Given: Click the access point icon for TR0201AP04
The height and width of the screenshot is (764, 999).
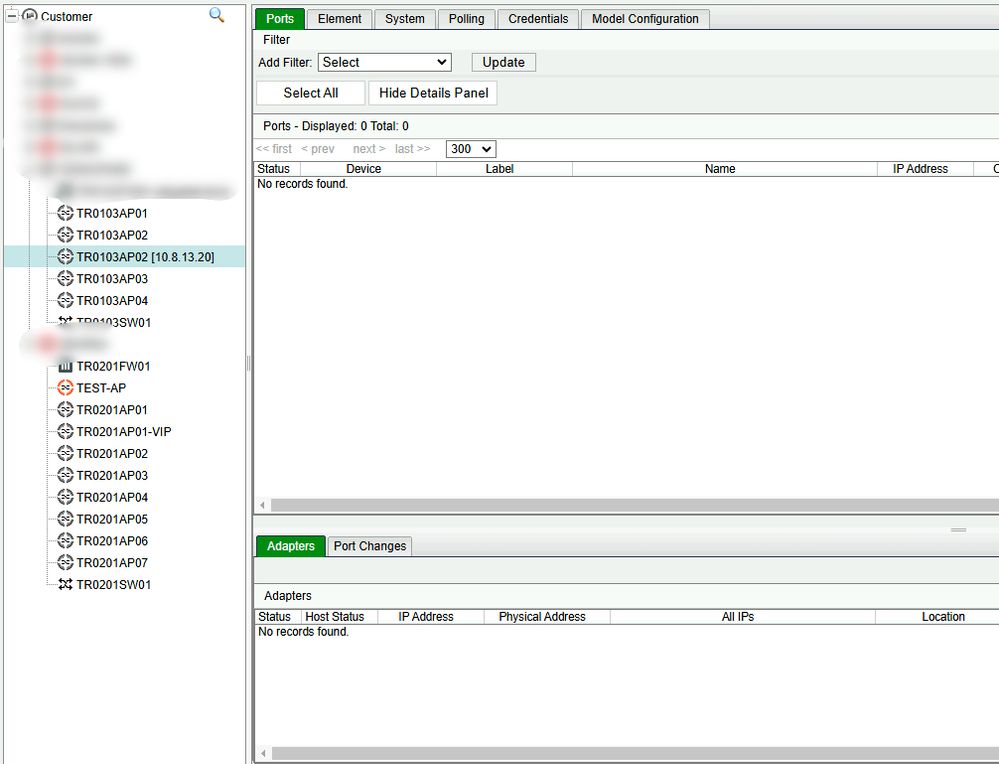Looking at the screenshot, I should click(65, 496).
